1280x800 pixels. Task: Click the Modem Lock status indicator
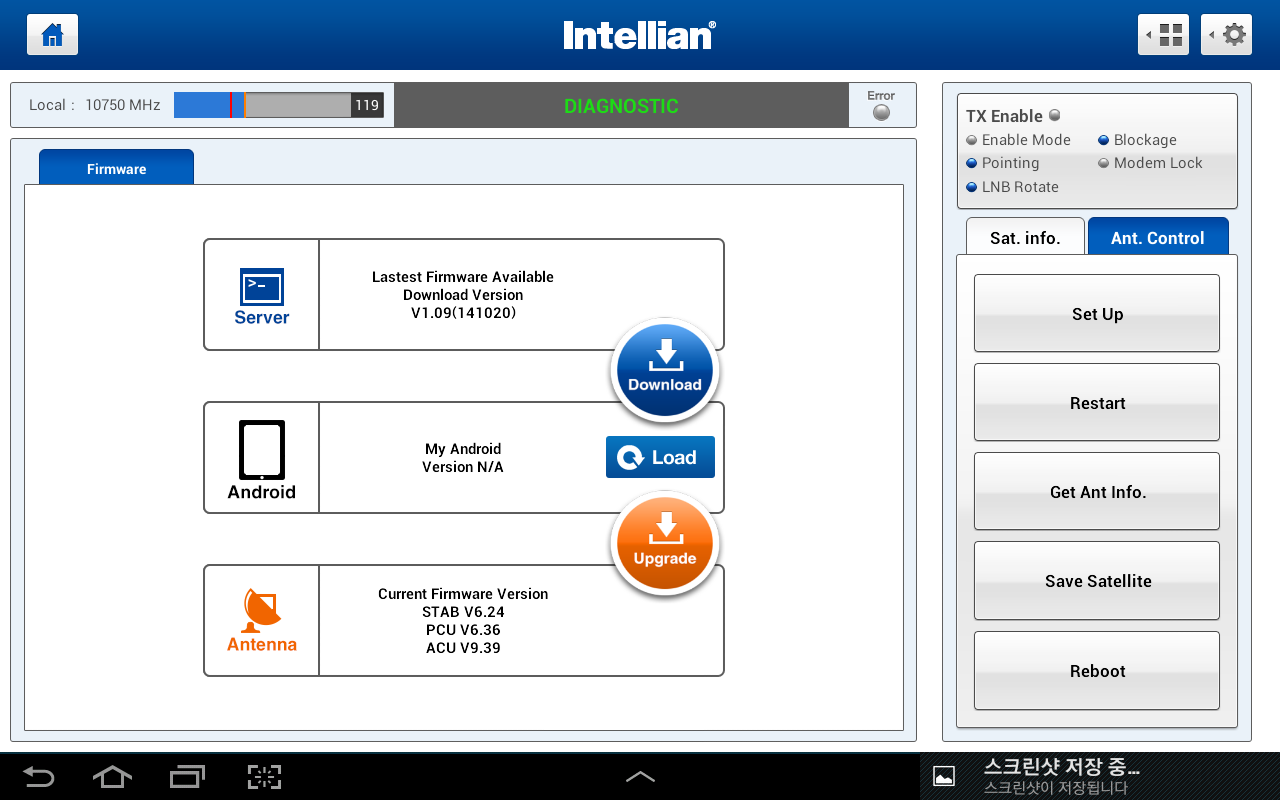point(1104,164)
